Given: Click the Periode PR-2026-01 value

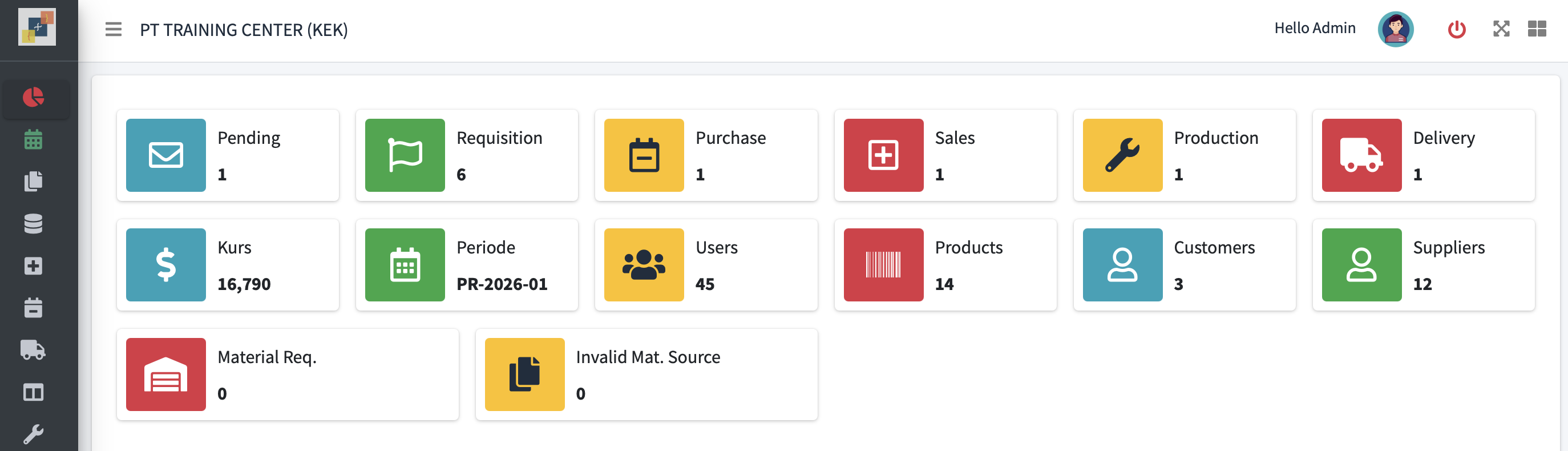Looking at the screenshot, I should pyautogui.click(x=502, y=284).
